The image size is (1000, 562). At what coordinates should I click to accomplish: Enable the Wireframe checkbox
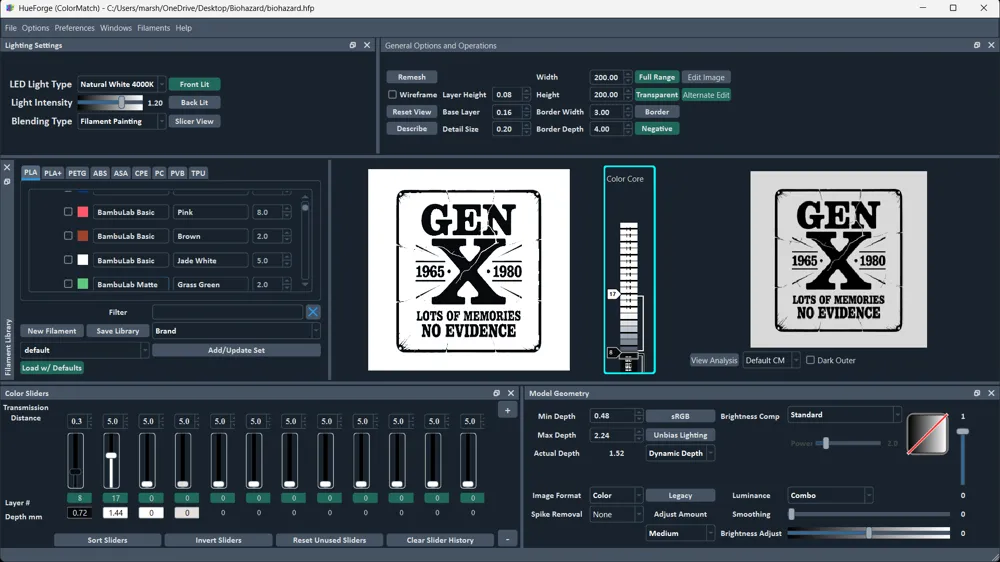[x=392, y=94]
